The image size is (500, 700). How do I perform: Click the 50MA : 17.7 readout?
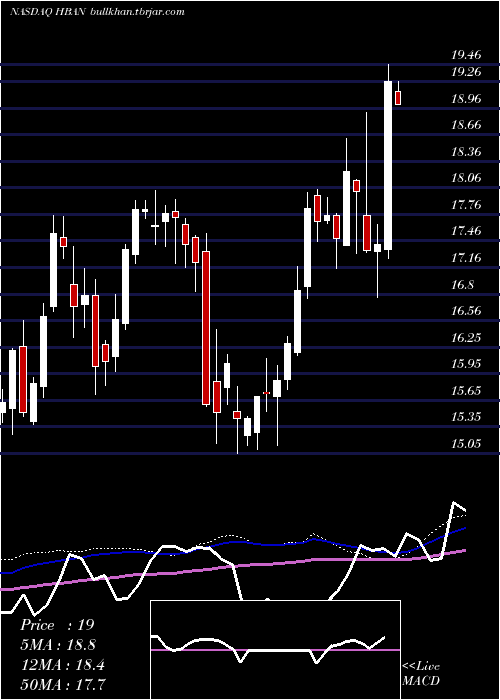[63, 684]
